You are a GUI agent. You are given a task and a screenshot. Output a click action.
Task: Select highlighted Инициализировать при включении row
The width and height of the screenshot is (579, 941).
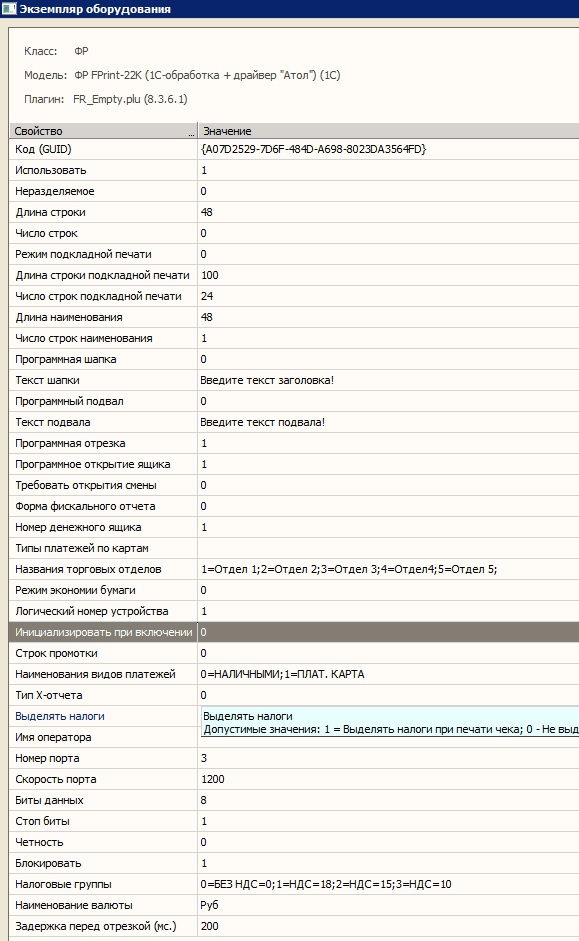point(294,633)
